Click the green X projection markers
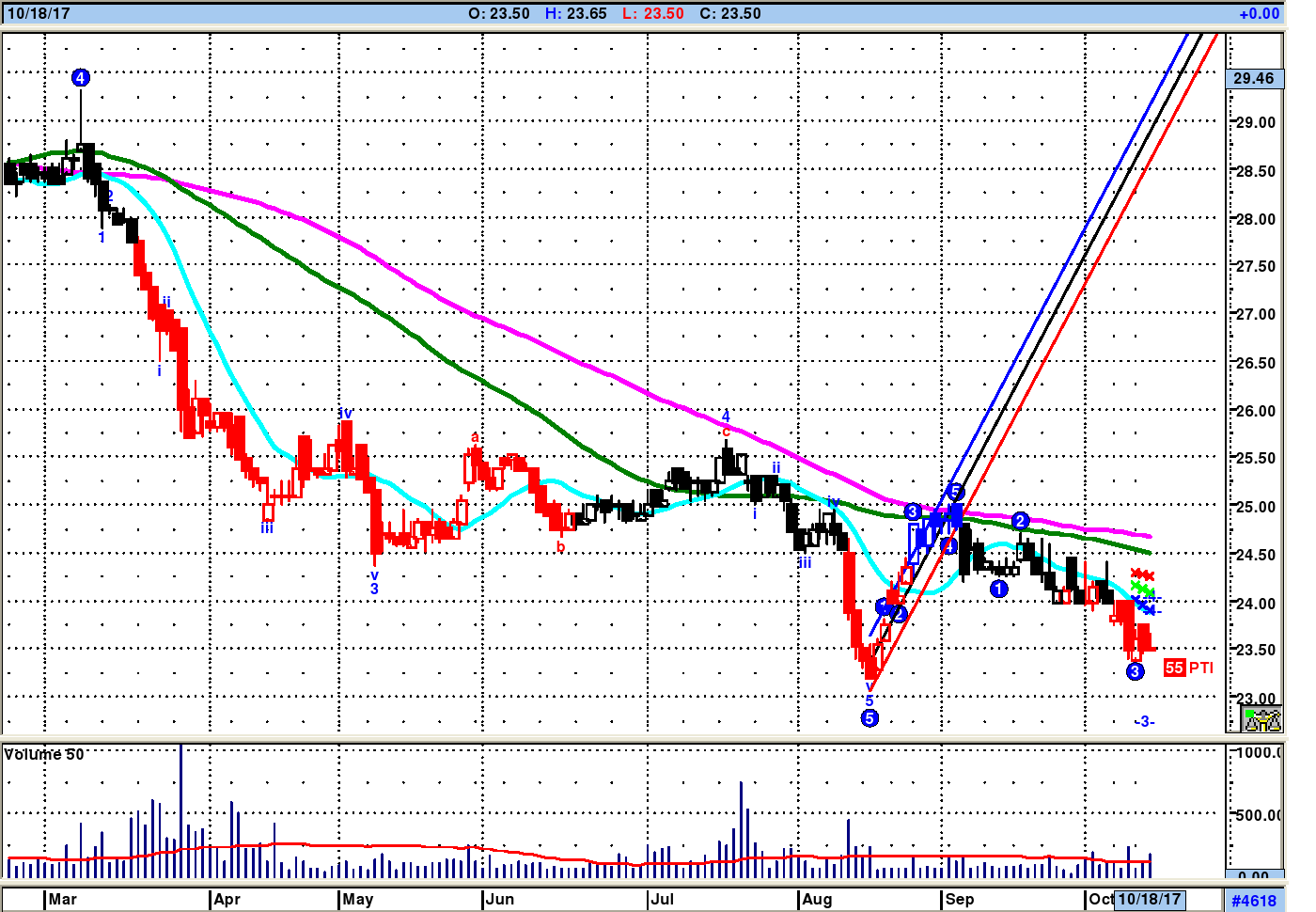 [x=1142, y=590]
